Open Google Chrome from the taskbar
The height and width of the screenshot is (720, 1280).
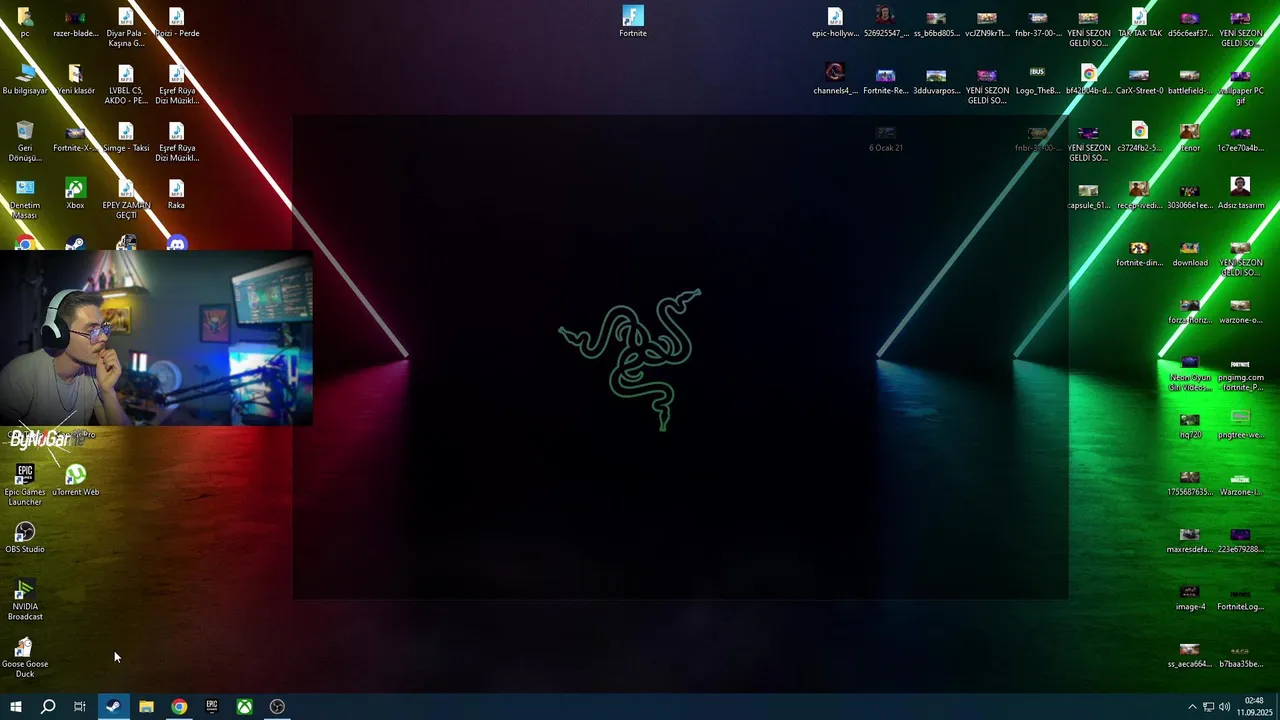(179, 707)
